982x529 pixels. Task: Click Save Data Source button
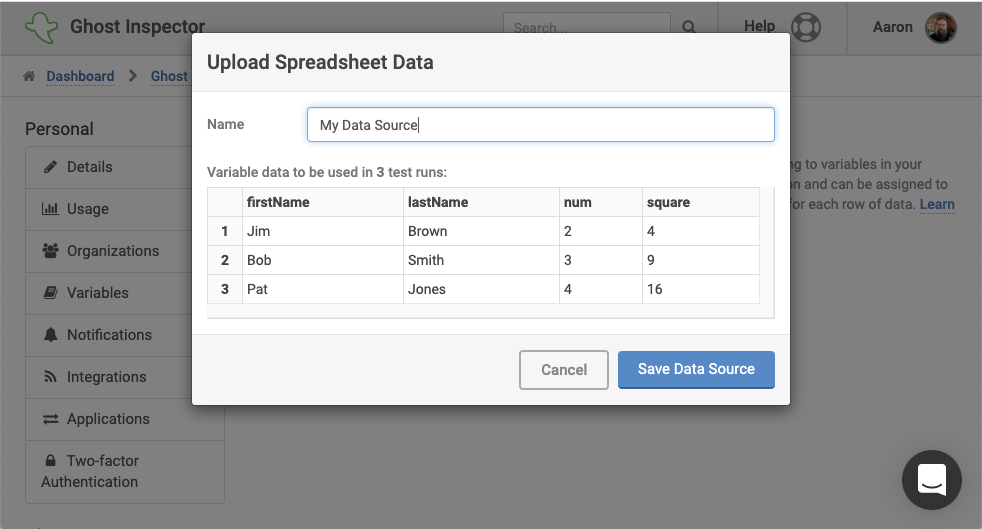[x=696, y=369]
